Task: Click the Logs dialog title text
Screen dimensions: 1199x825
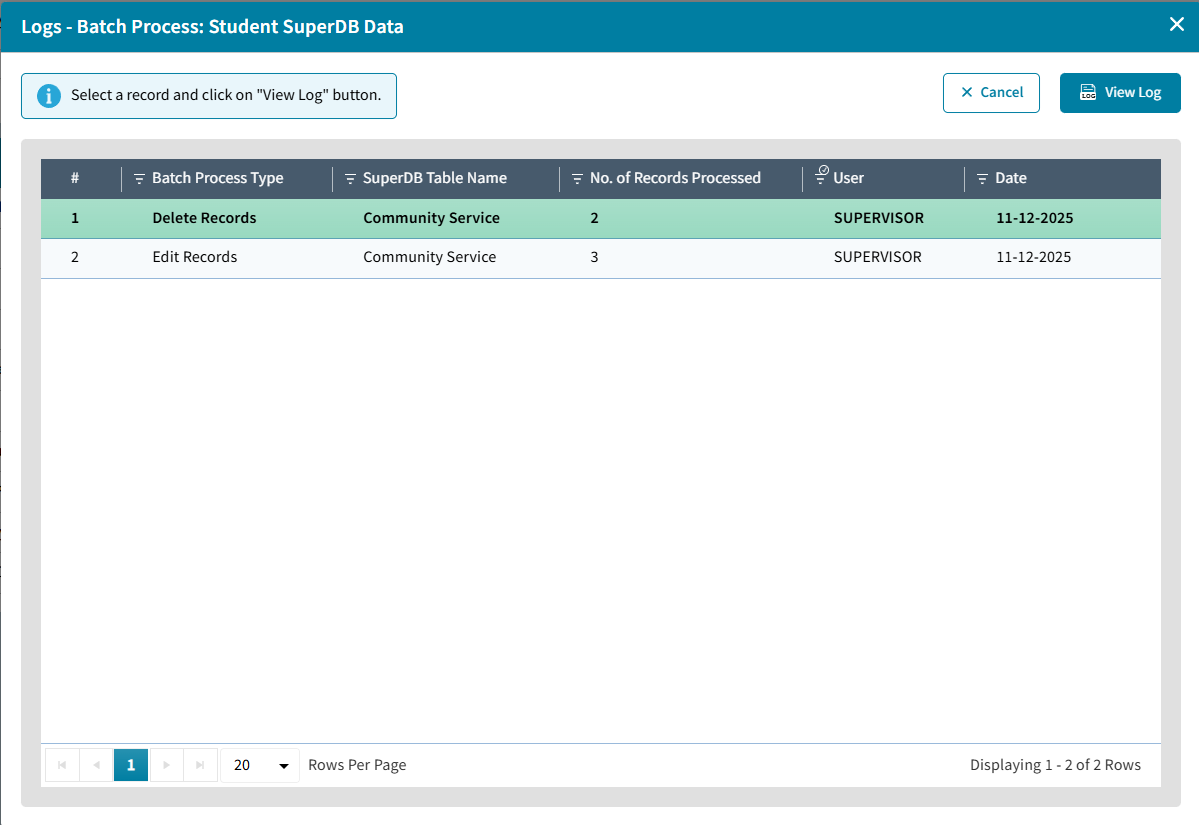Action: pyautogui.click(x=213, y=26)
